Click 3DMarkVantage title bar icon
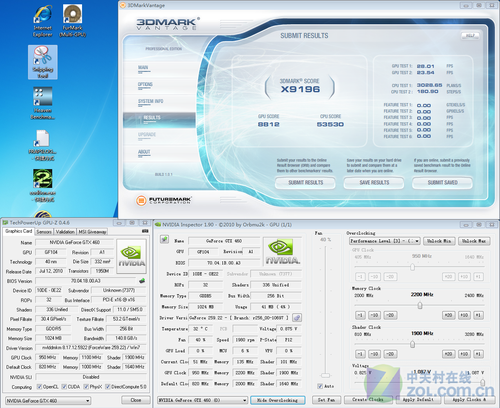 123,5
